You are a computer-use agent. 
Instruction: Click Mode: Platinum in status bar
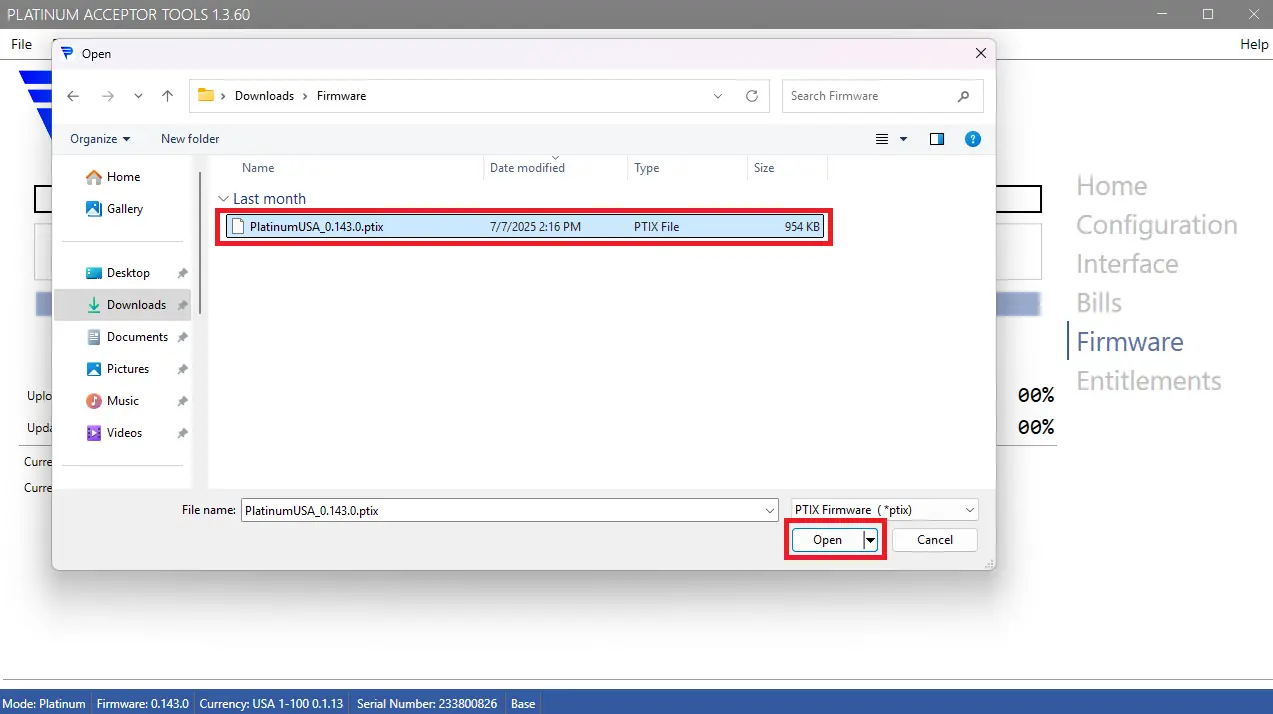(46, 704)
